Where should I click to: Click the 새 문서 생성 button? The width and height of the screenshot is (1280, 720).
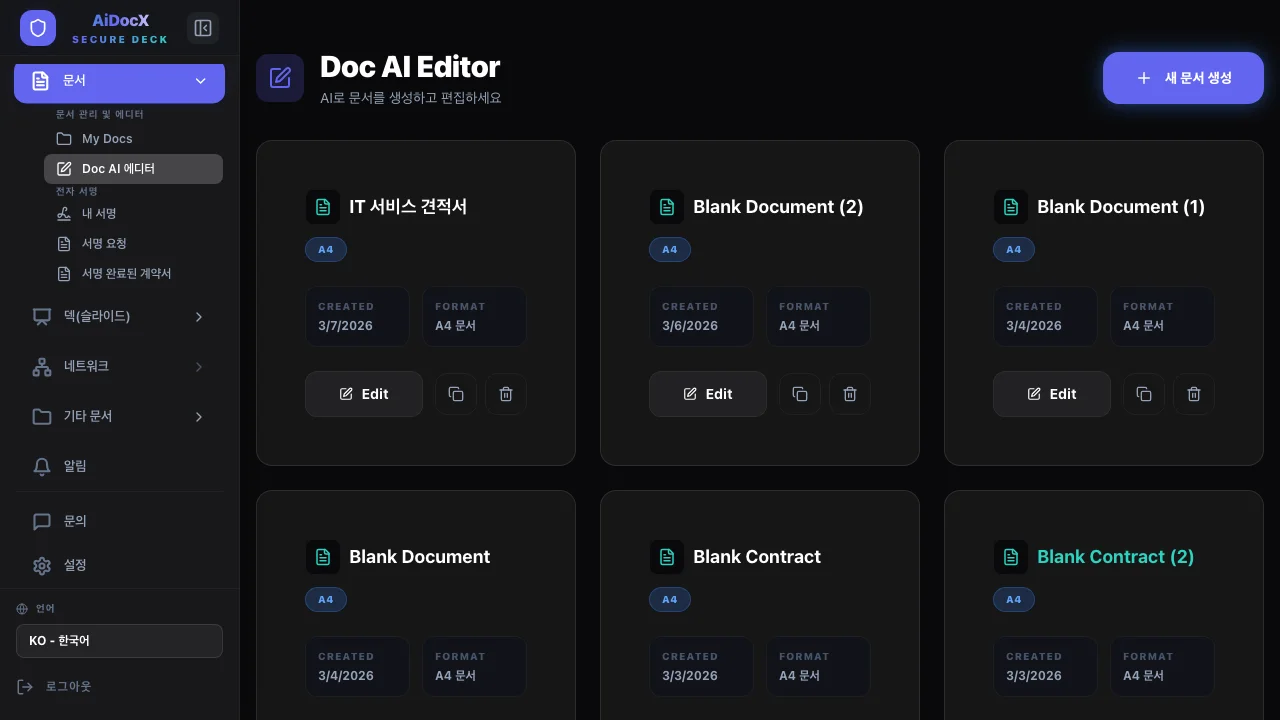[x=1183, y=78]
